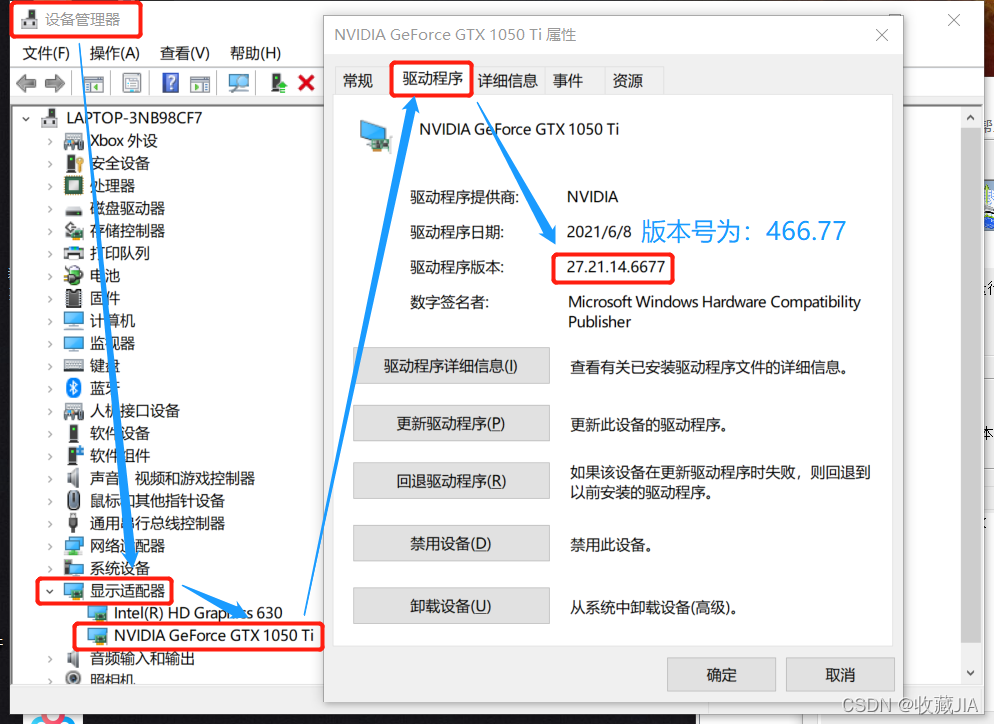Click the 网络适配器 network icon
This screenshot has width=994, height=724.
pos(74,545)
